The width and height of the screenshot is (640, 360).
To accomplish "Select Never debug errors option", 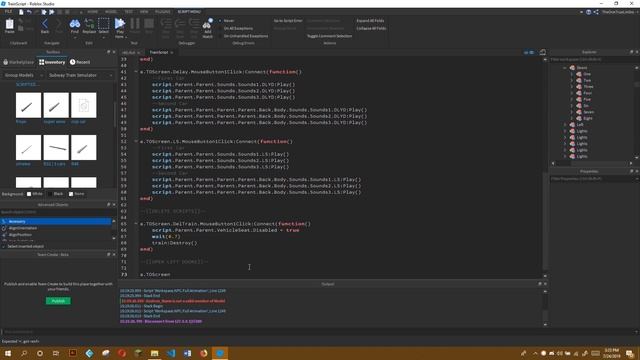I will click(227, 20).
